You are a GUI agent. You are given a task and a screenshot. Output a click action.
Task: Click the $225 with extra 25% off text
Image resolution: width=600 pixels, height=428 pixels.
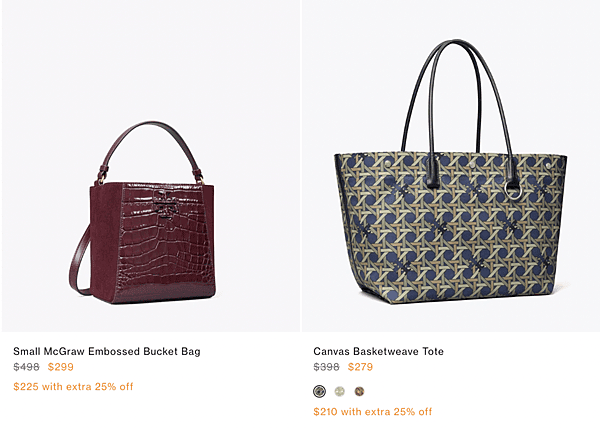[x=73, y=386]
